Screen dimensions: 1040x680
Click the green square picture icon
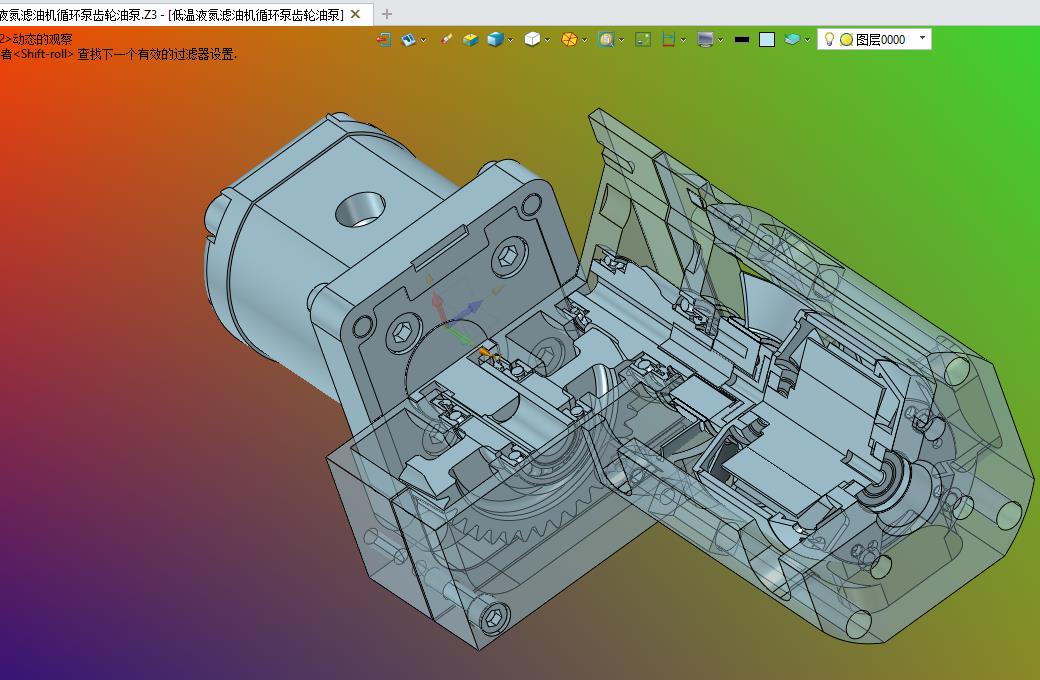643,40
